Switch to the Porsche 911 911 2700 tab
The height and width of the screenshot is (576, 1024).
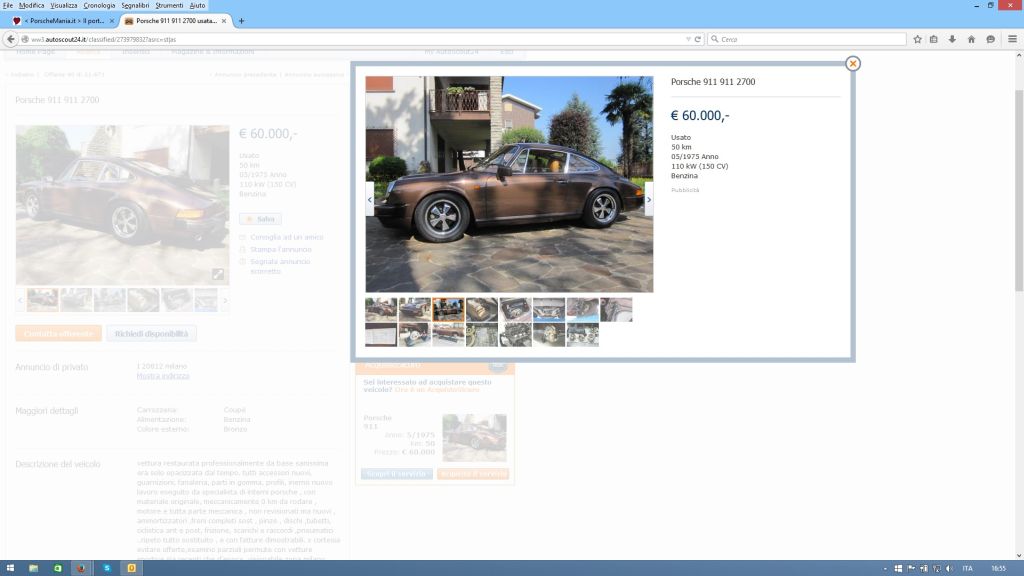[175, 21]
